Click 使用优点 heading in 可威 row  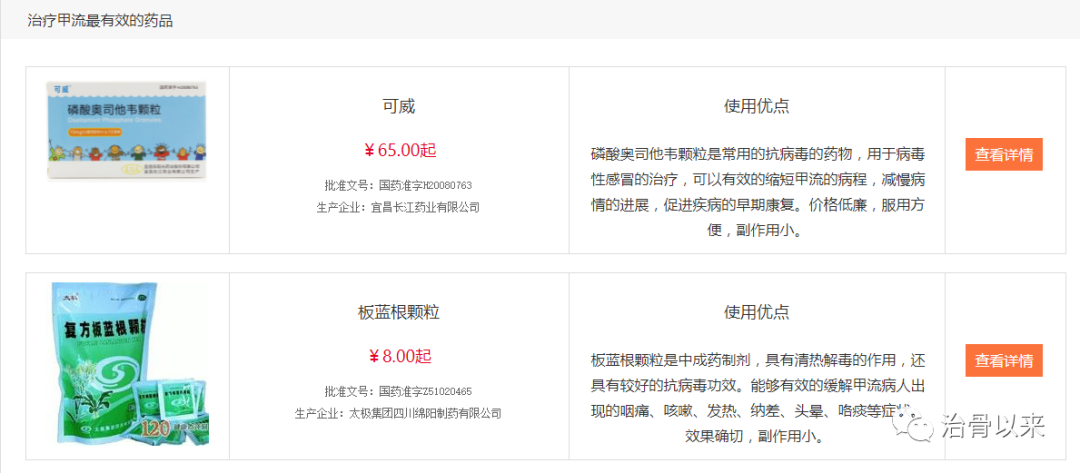coord(756,107)
